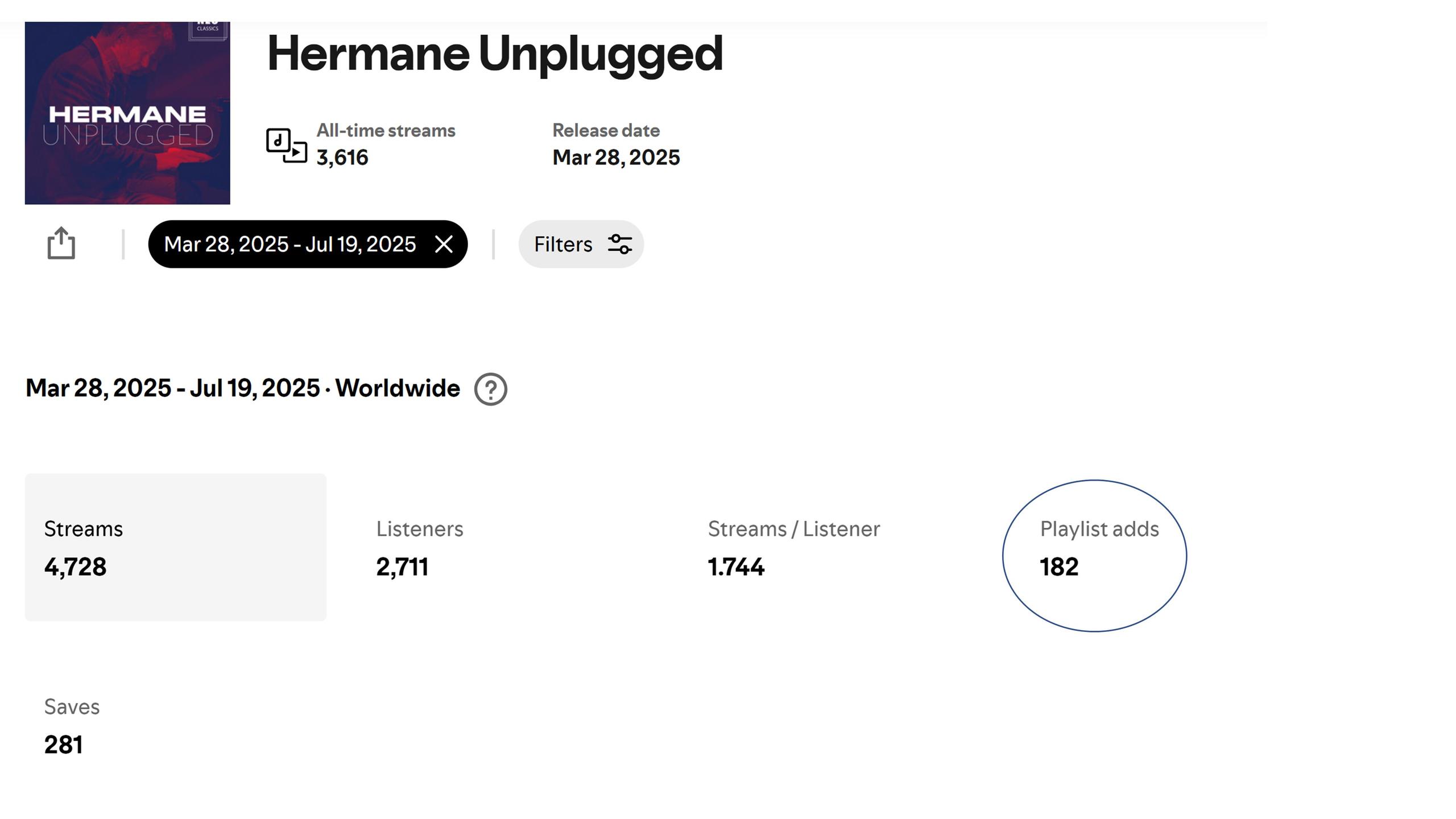Click the release date Mar 28, 2025

(616, 158)
